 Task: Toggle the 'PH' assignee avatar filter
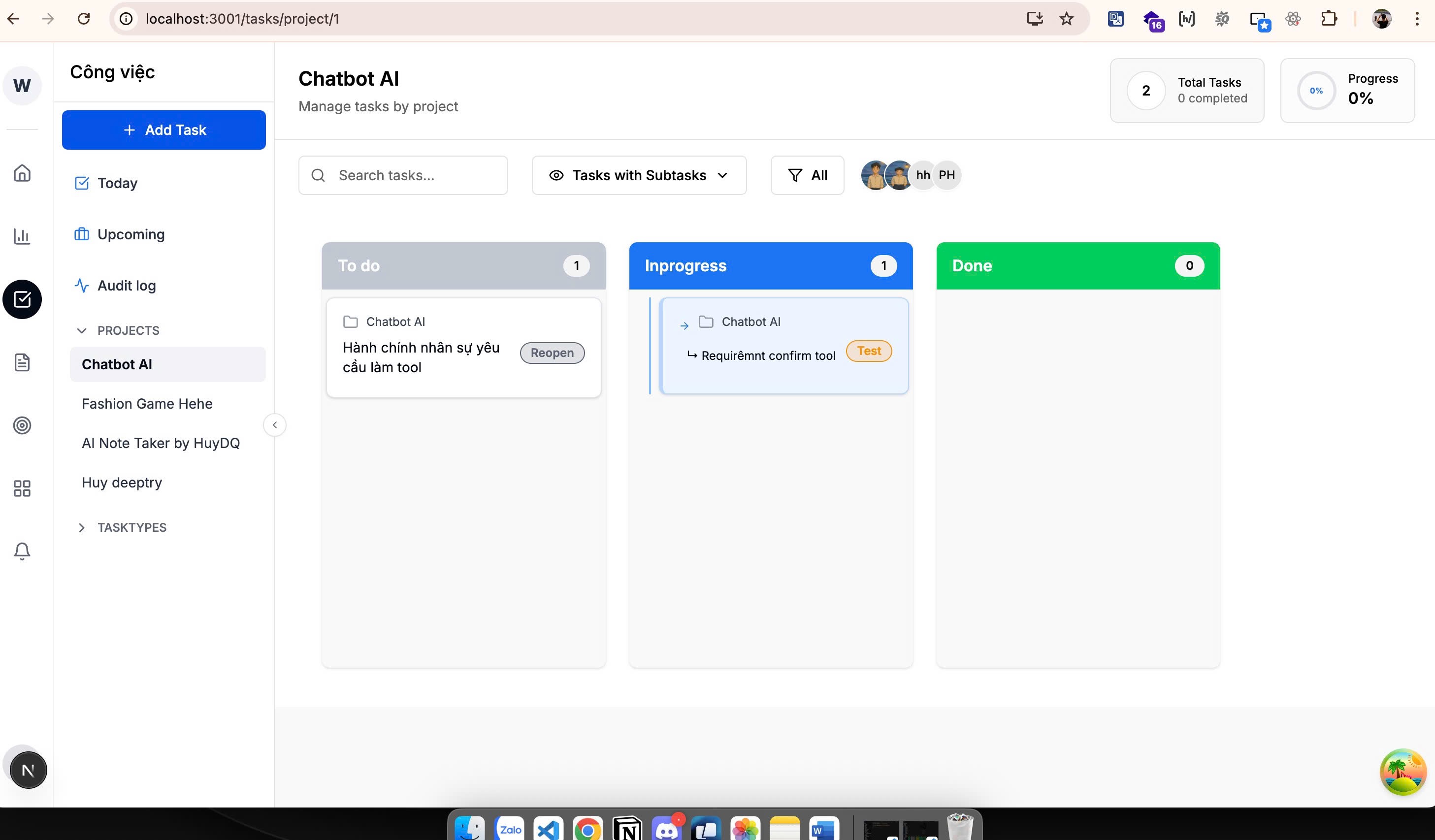point(947,175)
